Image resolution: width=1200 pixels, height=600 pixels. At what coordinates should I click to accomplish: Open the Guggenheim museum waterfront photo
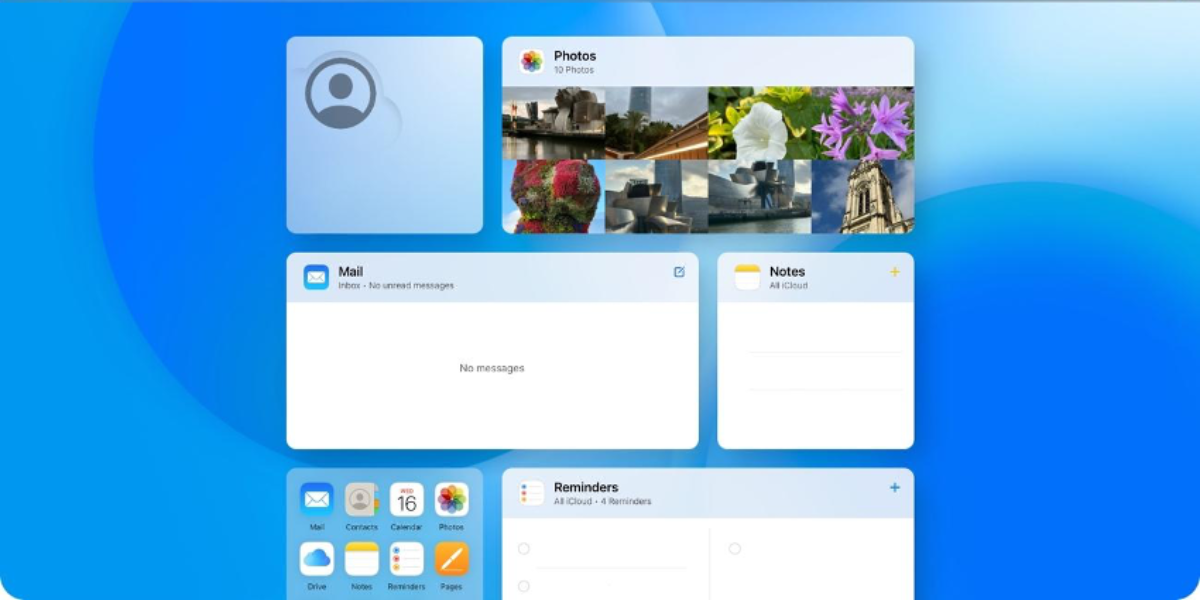553,123
